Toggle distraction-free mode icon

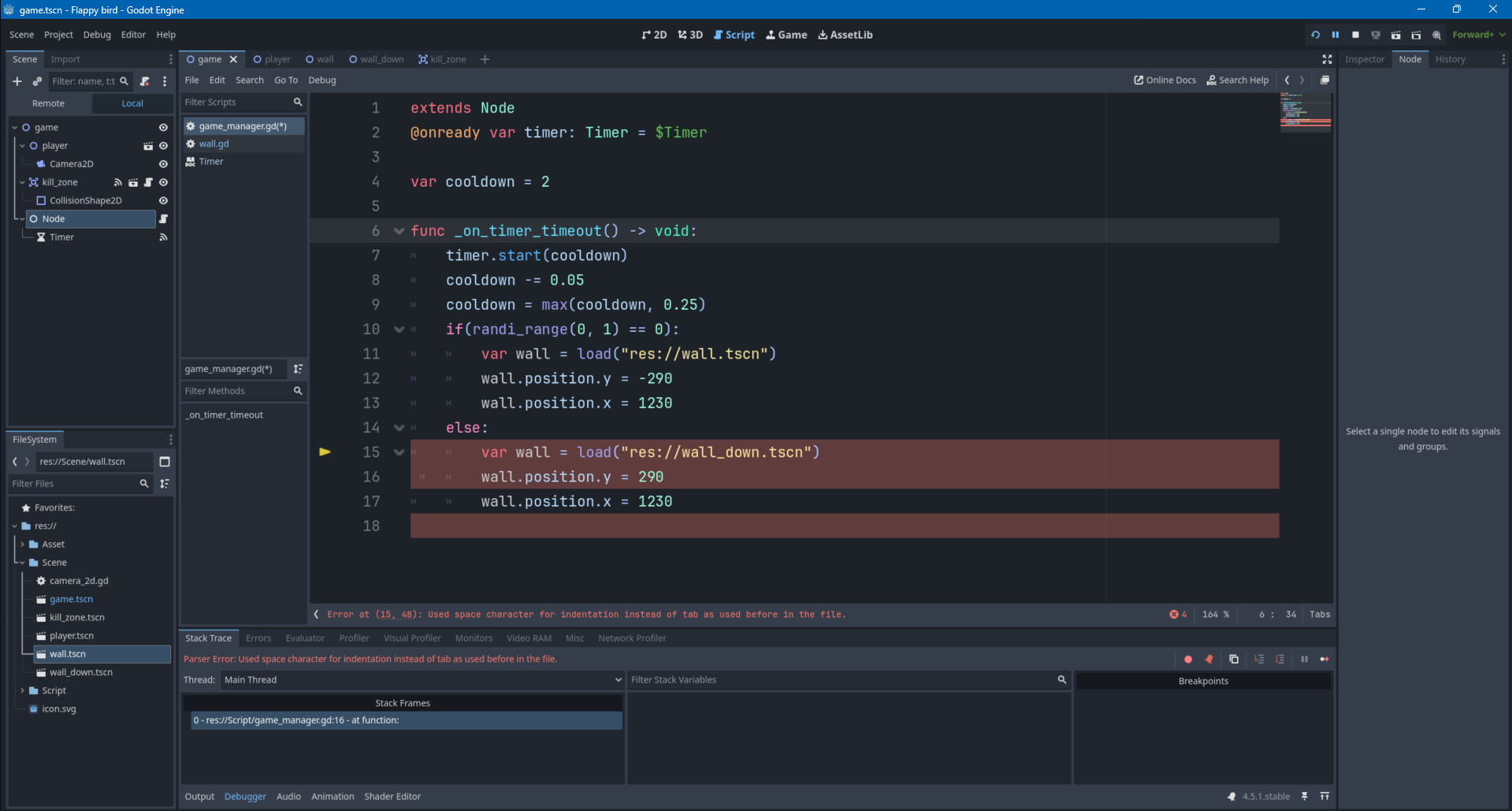1327,59
